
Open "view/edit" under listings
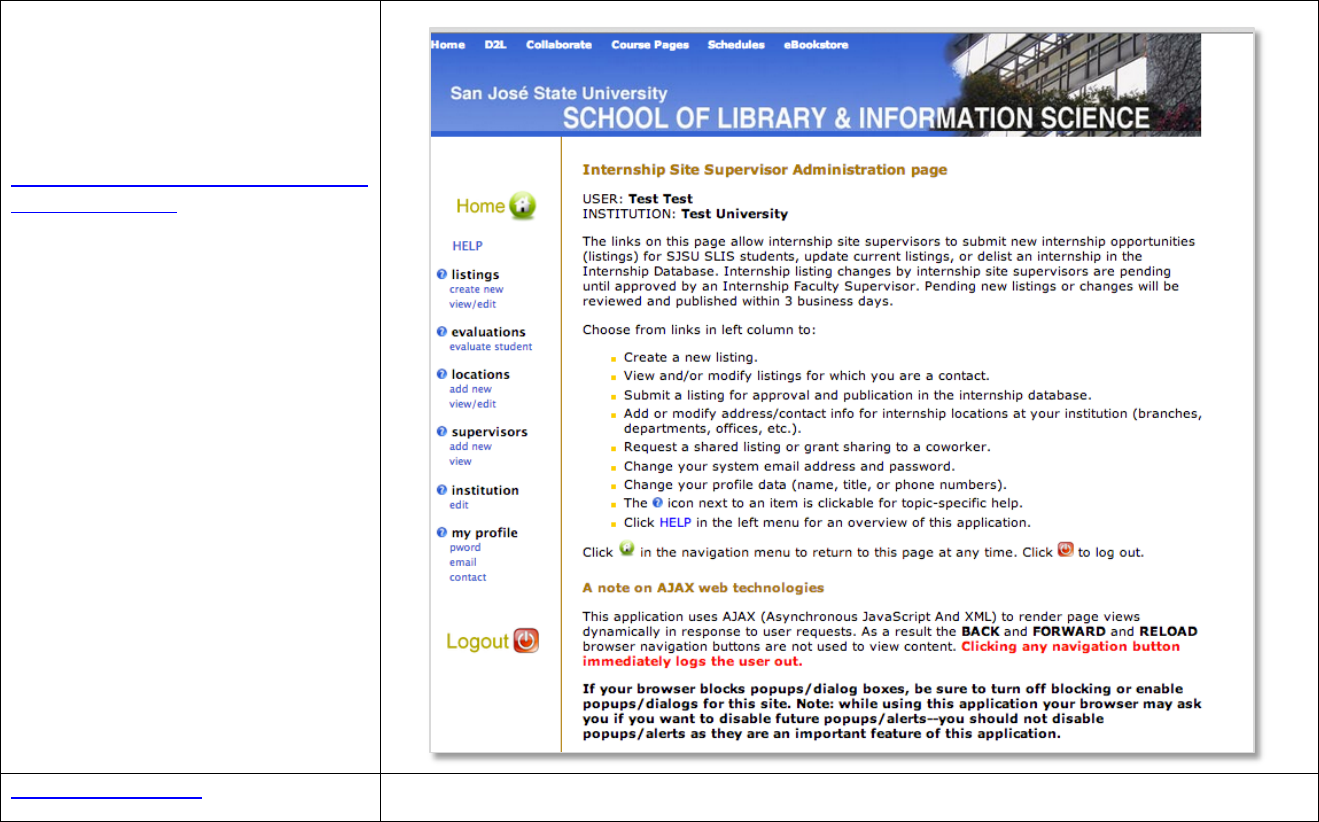click(x=472, y=304)
